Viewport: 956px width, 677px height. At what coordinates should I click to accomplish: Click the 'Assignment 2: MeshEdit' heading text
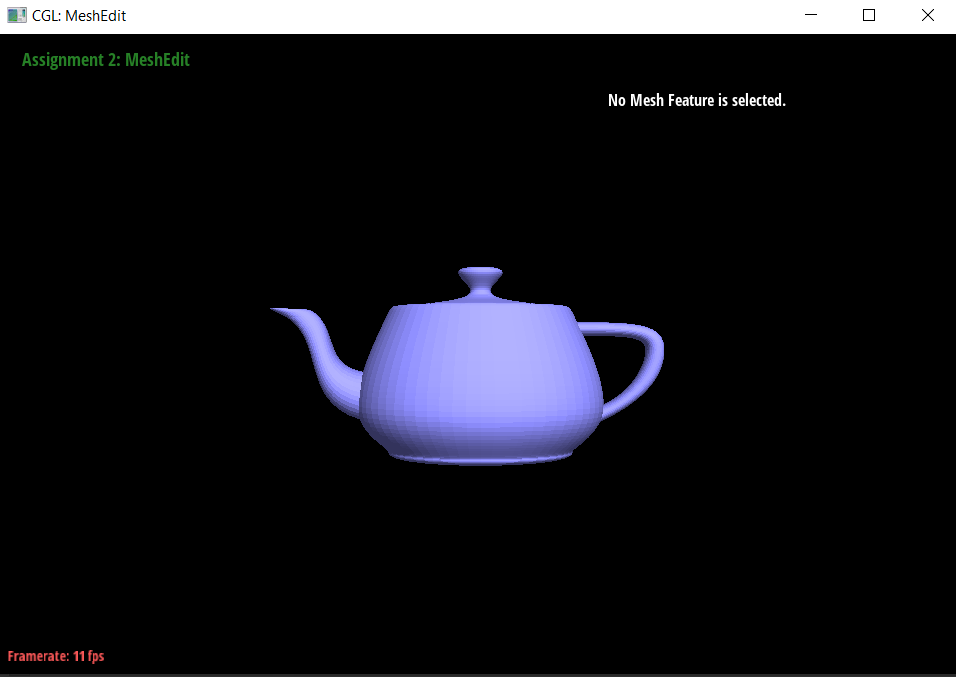coord(105,60)
